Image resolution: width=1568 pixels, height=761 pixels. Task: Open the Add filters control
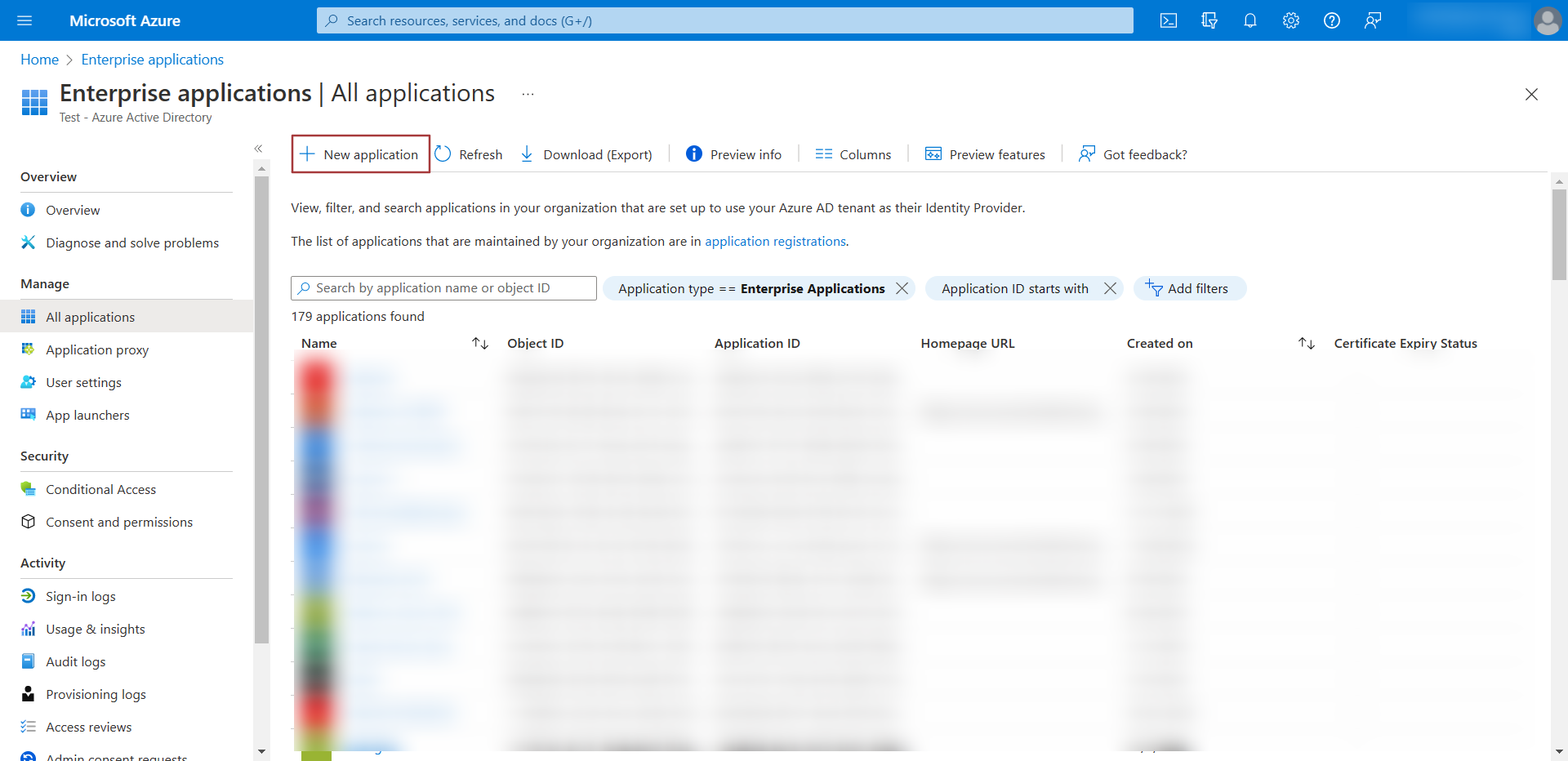(1190, 288)
